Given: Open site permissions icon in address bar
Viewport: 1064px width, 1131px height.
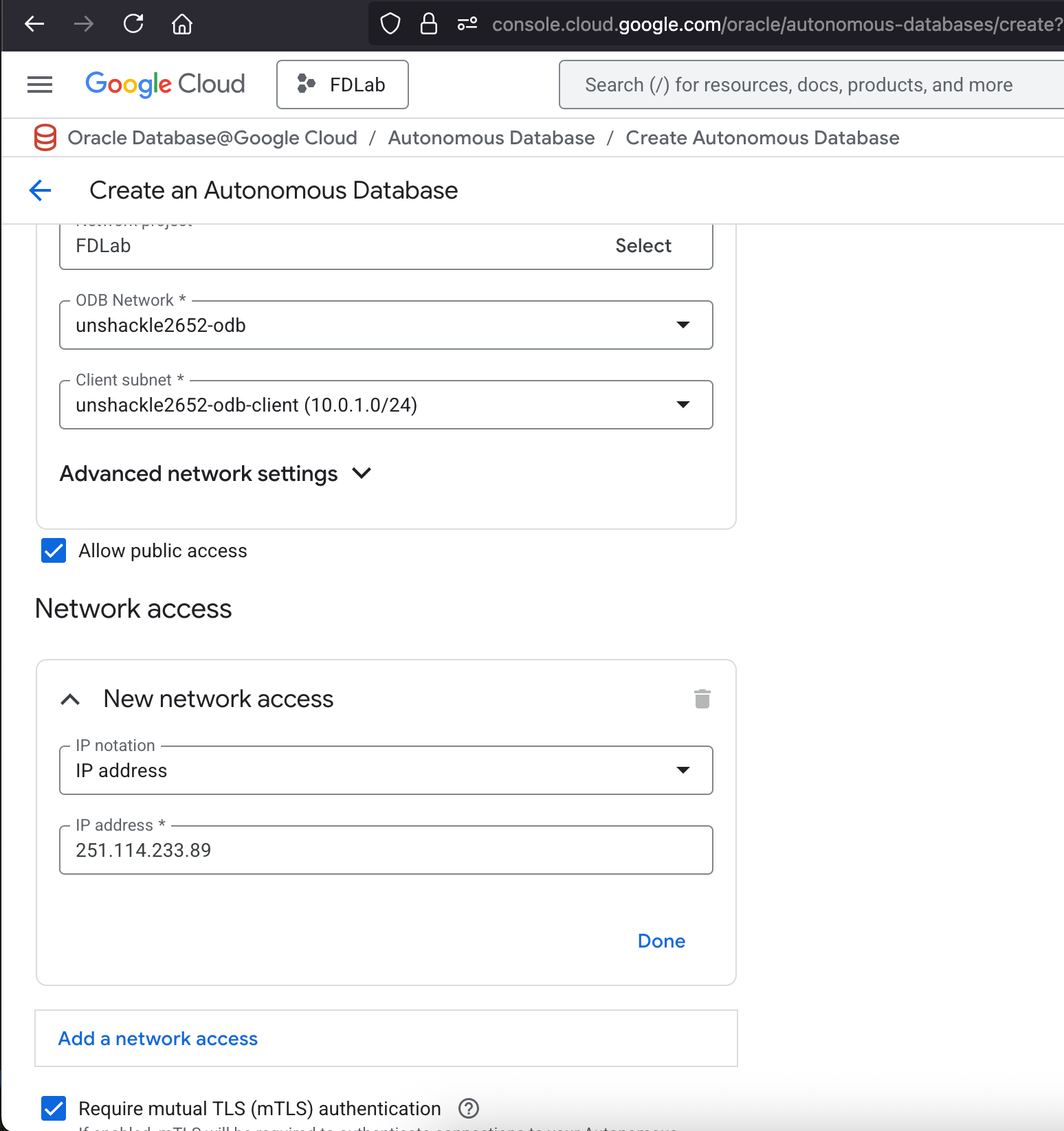Looking at the screenshot, I should point(467,24).
